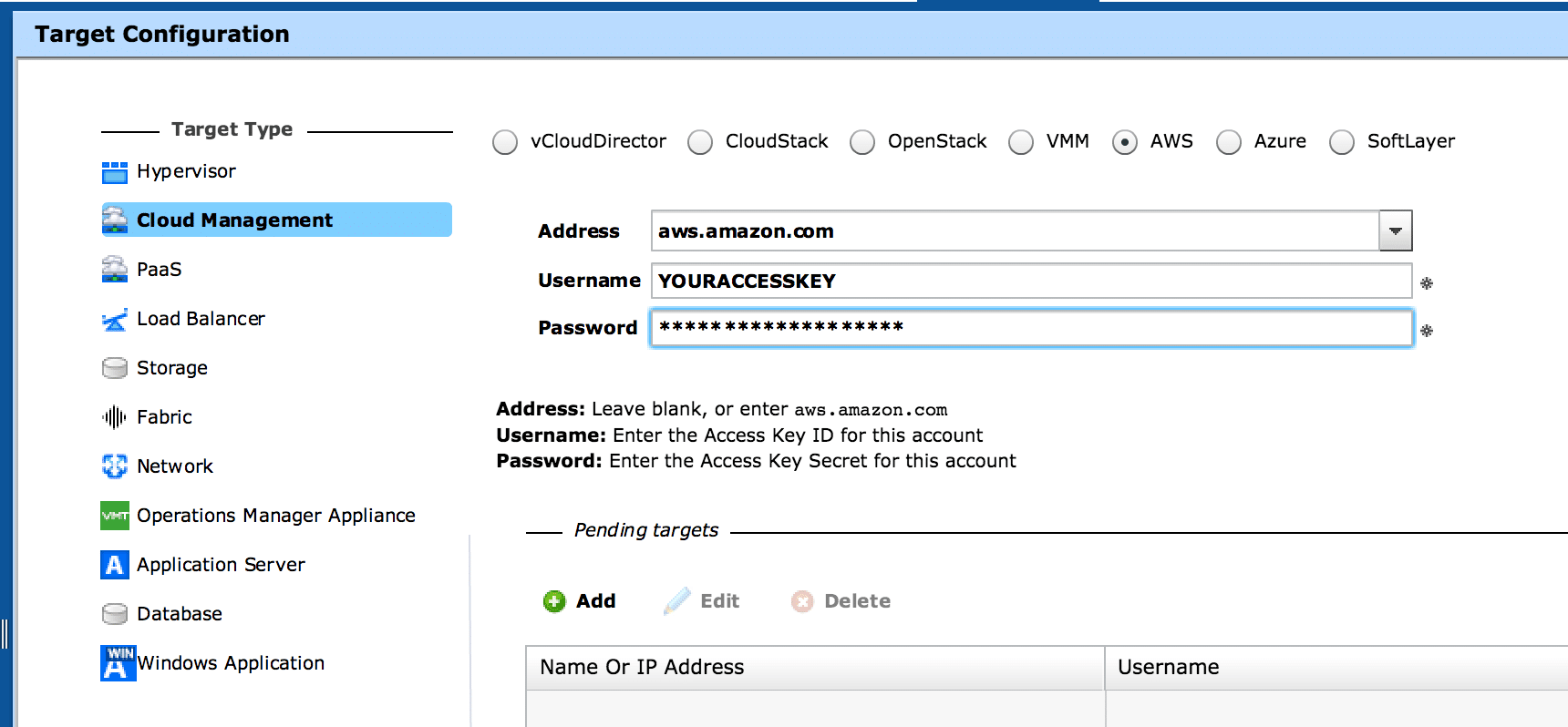The image size is (1568, 727).
Task: Click the PaaS cloud icon
Action: click(x=114, y=270)
